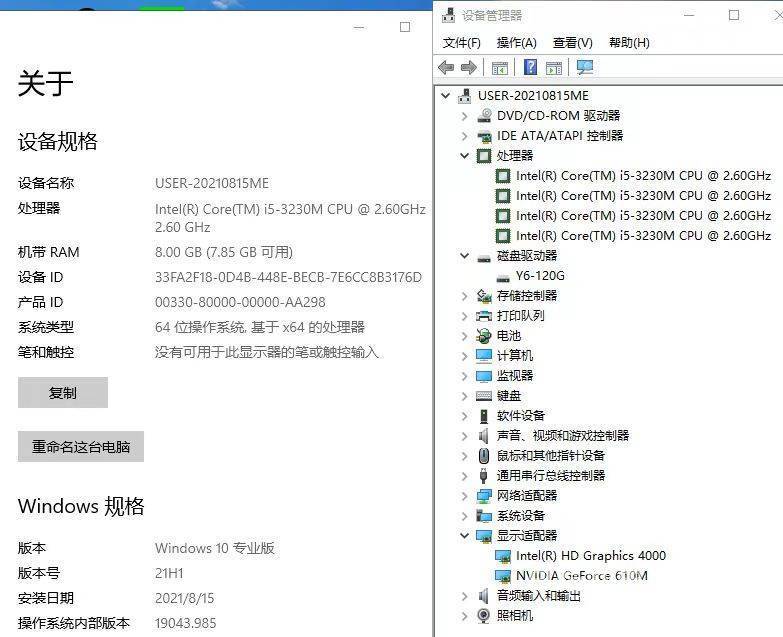Image resolution: width=783 pixels, height=637 pixels.
Task: Click the IDE ATA/ATAPI controller icon
Action: [x=484, y=135]
